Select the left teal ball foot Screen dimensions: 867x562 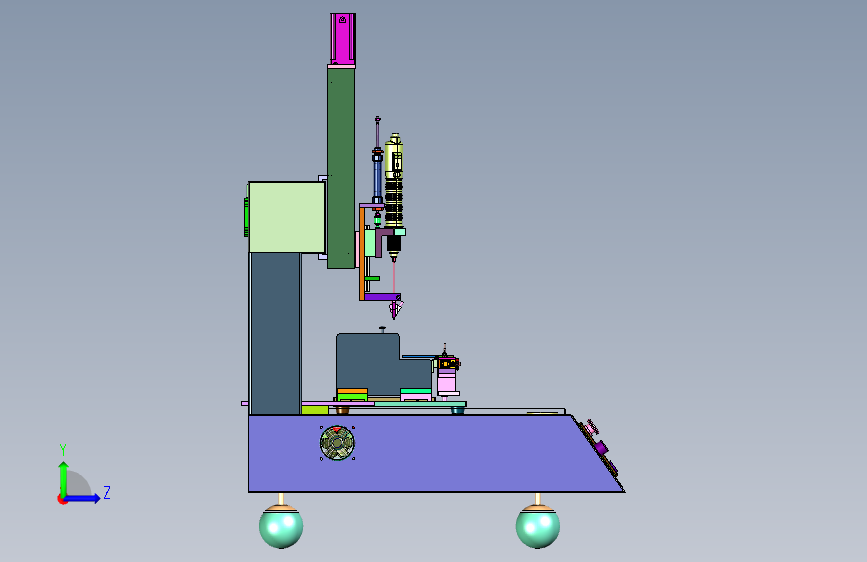(281, 526)
